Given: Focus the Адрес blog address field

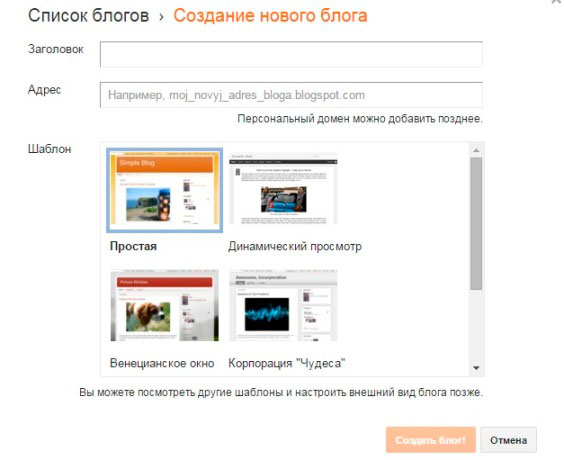Looking at the screenshot, I should [291, 95].
